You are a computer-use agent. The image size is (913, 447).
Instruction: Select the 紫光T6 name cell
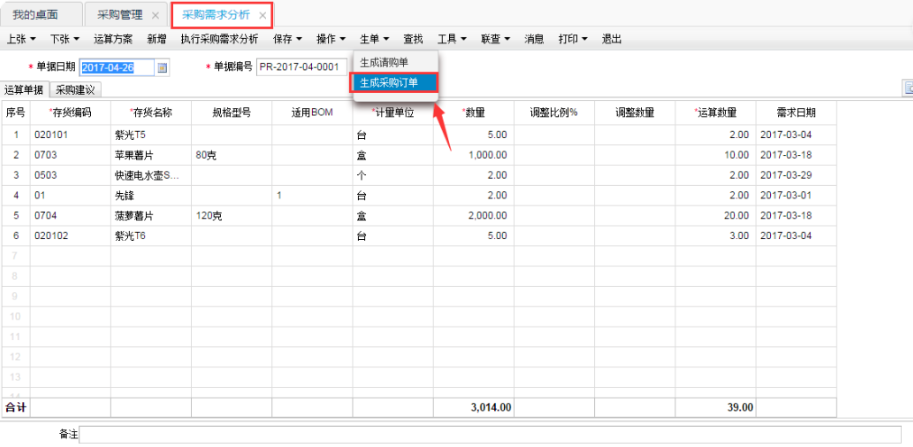tap(151, 236)
